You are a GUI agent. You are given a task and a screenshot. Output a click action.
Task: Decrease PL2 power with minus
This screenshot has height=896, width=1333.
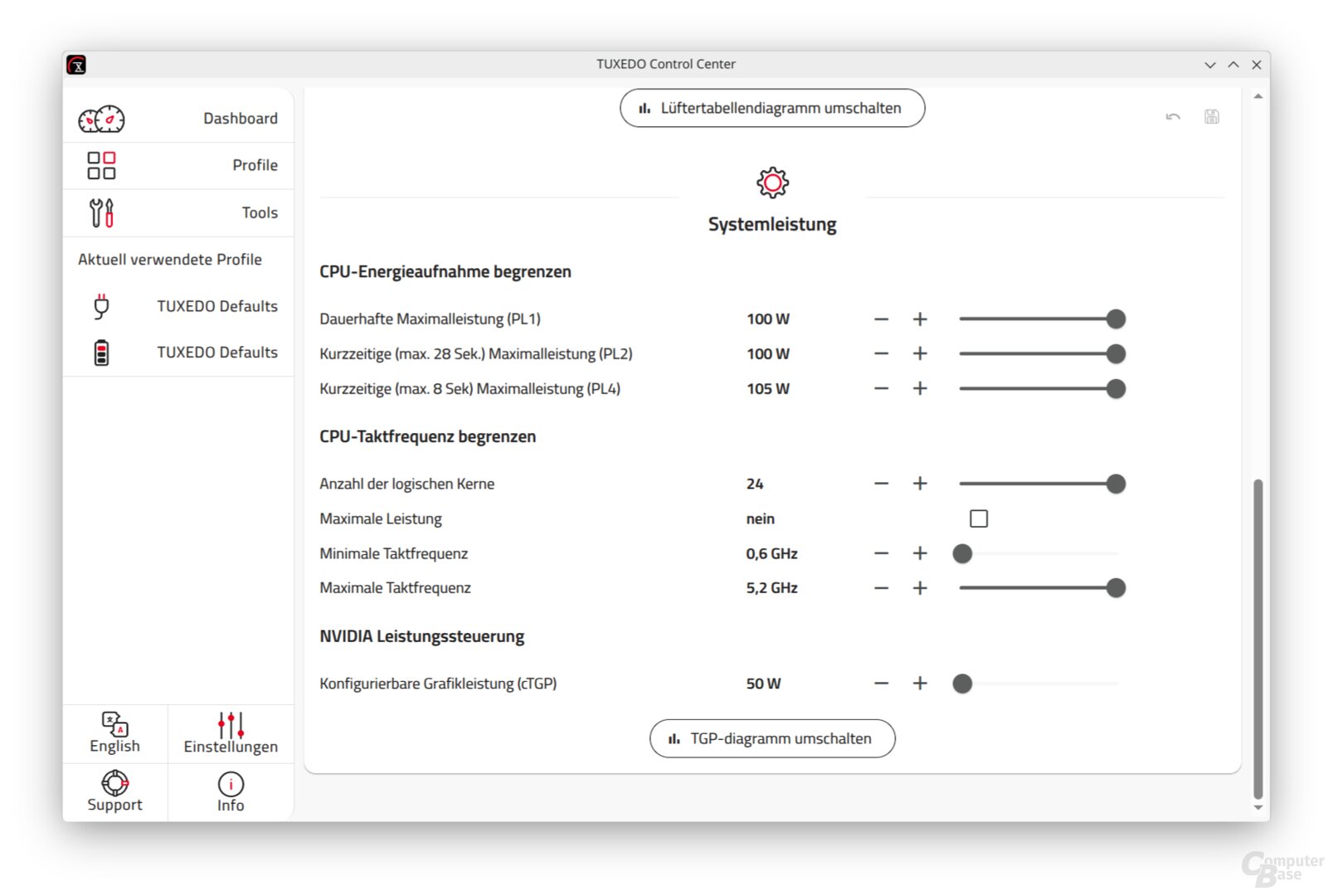tap(881, 353)
